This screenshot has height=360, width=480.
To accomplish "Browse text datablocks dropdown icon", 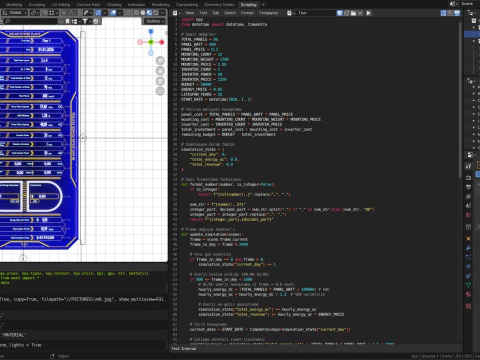I will tap(290, 13).
